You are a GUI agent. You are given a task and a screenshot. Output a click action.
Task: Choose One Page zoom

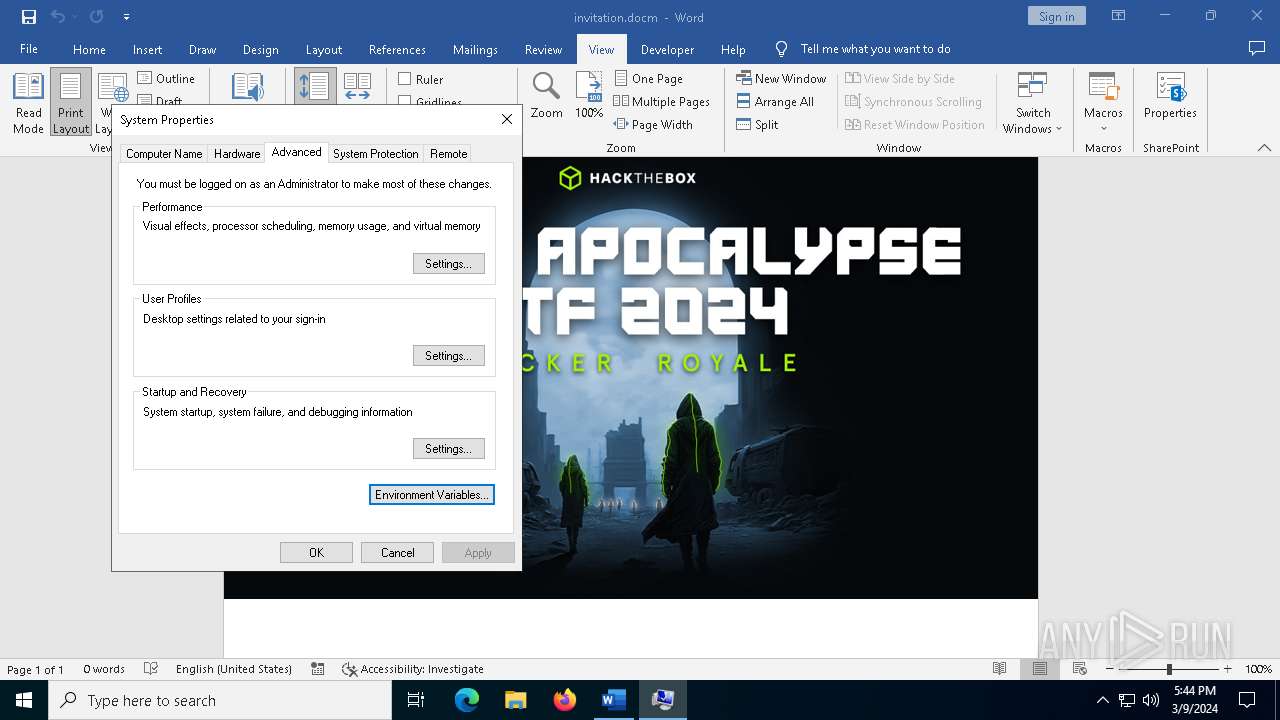(x=649, y=78)
